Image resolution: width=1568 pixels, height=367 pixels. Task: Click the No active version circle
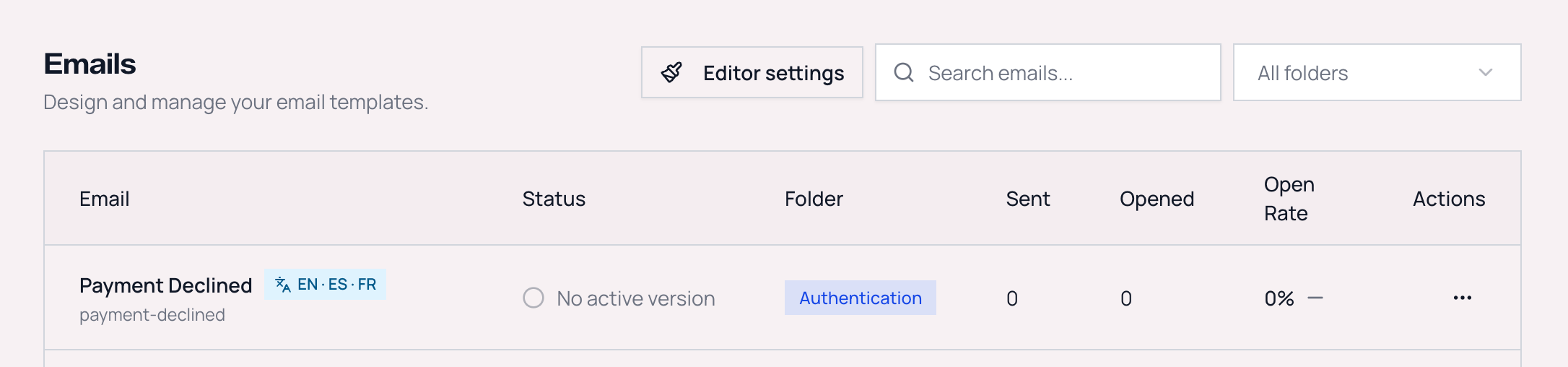pos(533,298)
